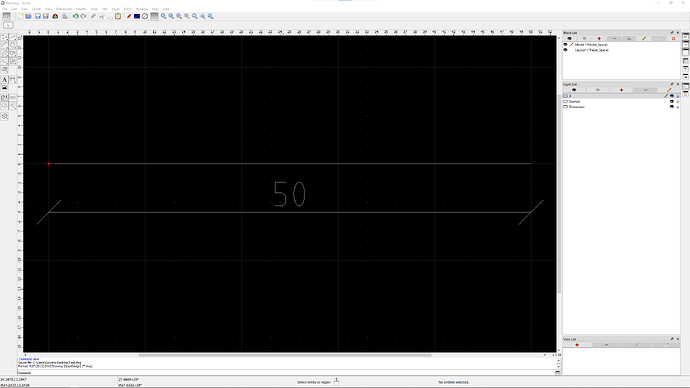Close the Layer List panel

click(x=678, y=84)
